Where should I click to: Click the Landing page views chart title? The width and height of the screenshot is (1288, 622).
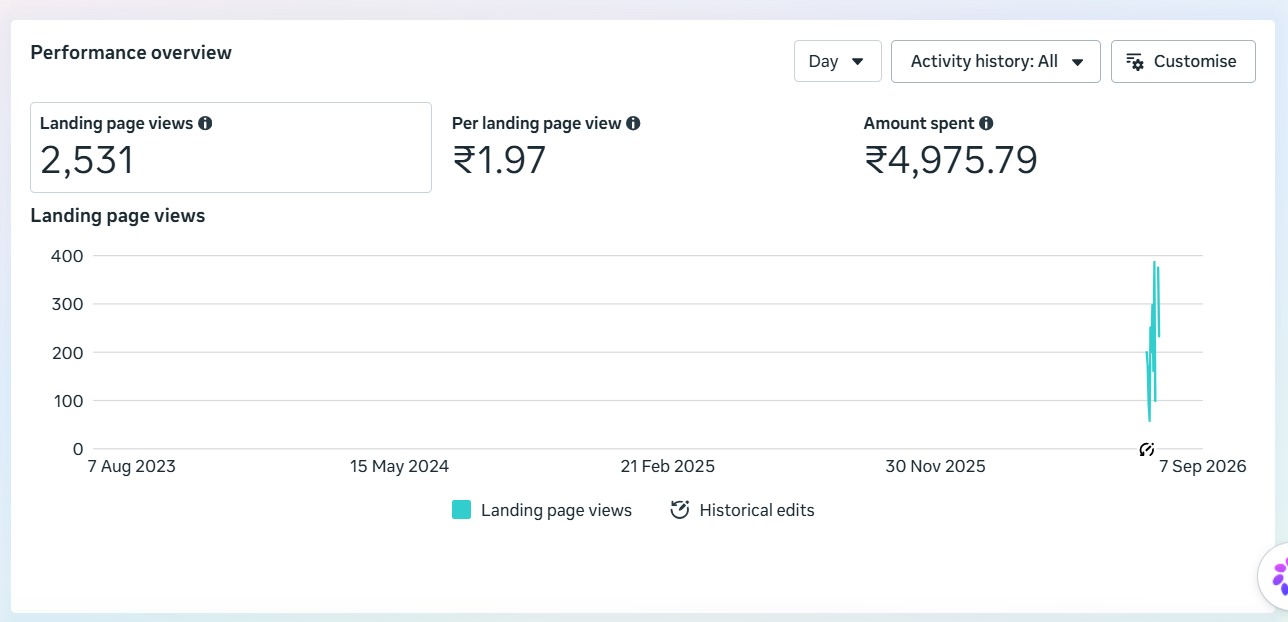coord(118,216)
